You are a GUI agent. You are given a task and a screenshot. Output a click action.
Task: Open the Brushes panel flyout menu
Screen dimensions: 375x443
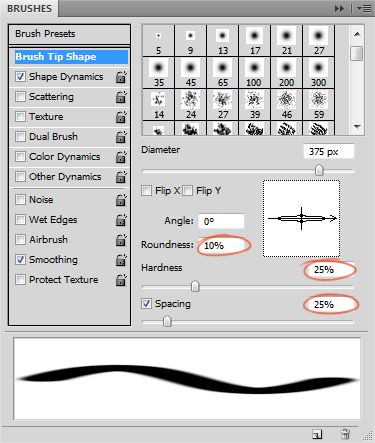coord(364,9)
